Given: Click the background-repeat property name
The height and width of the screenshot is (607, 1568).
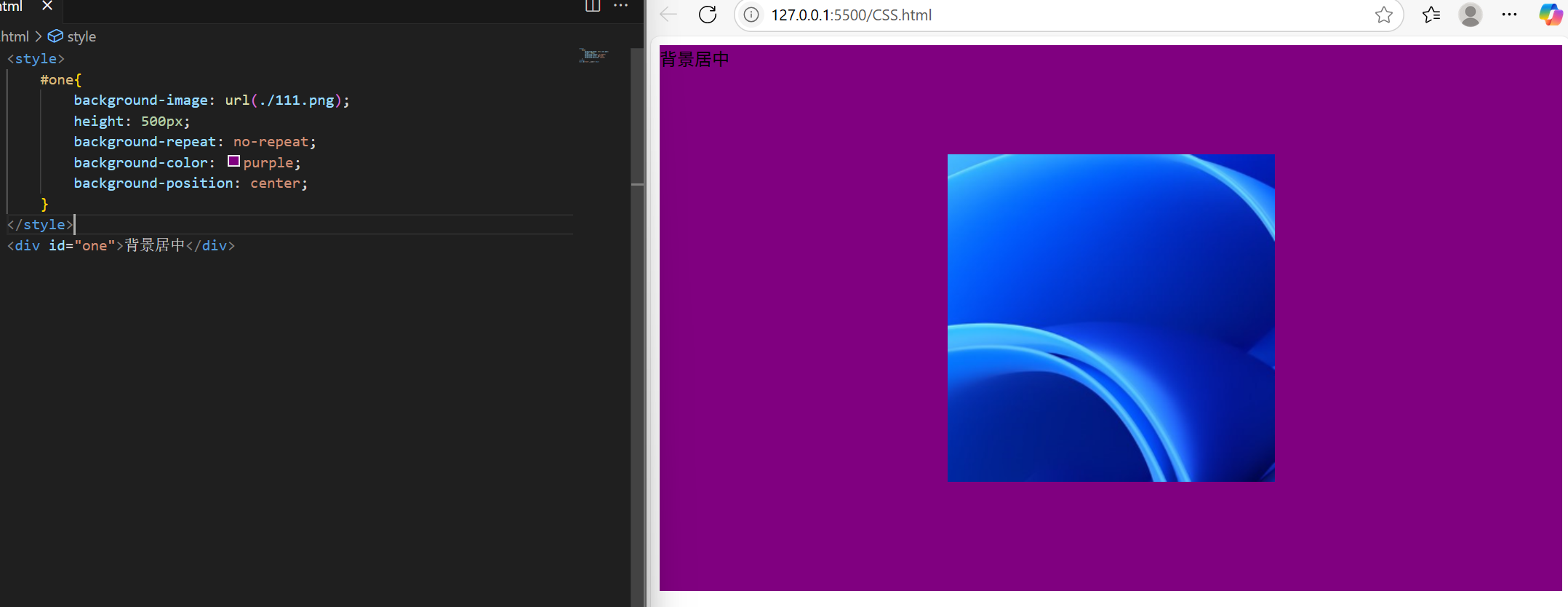Looking at the screenshot, I should tap(145, 142).
